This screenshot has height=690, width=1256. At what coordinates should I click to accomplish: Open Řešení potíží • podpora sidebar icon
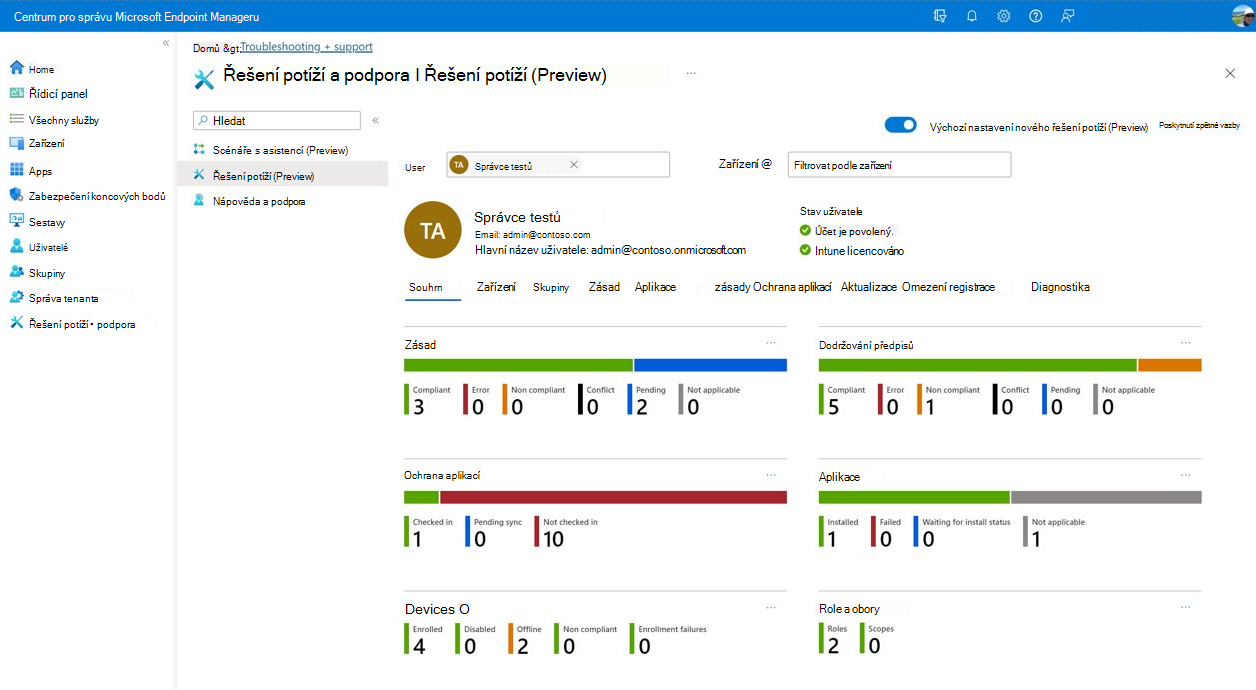[x=16, y=323]
